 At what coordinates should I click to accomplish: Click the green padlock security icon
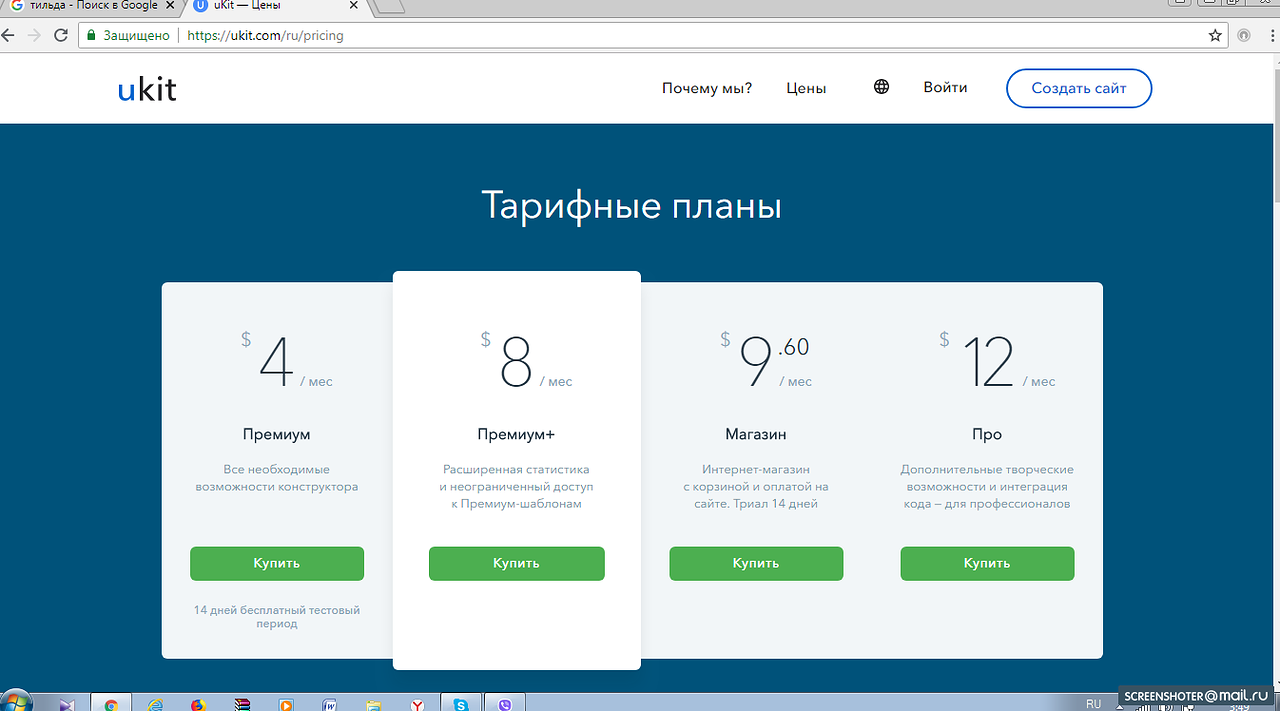coord(91,35)
